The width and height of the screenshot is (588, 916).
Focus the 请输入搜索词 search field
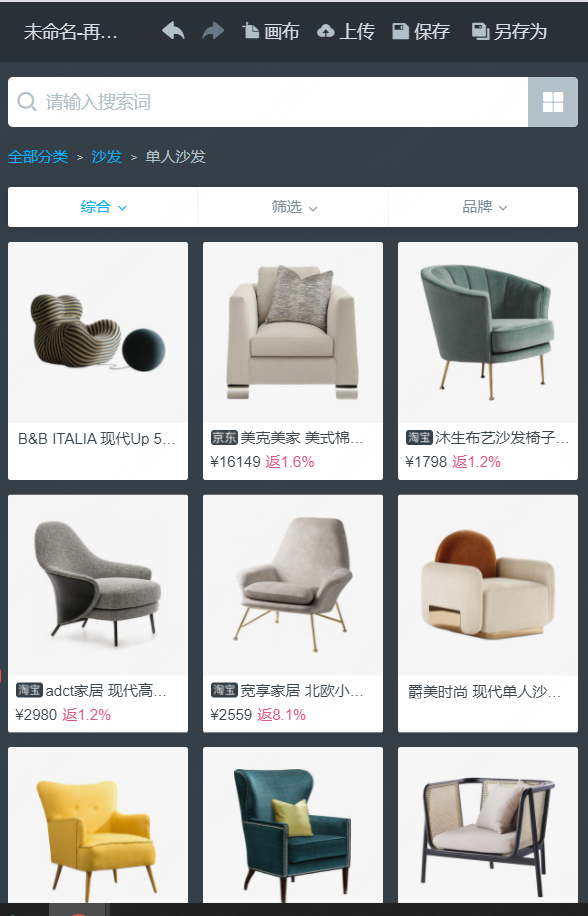point(268,102)
